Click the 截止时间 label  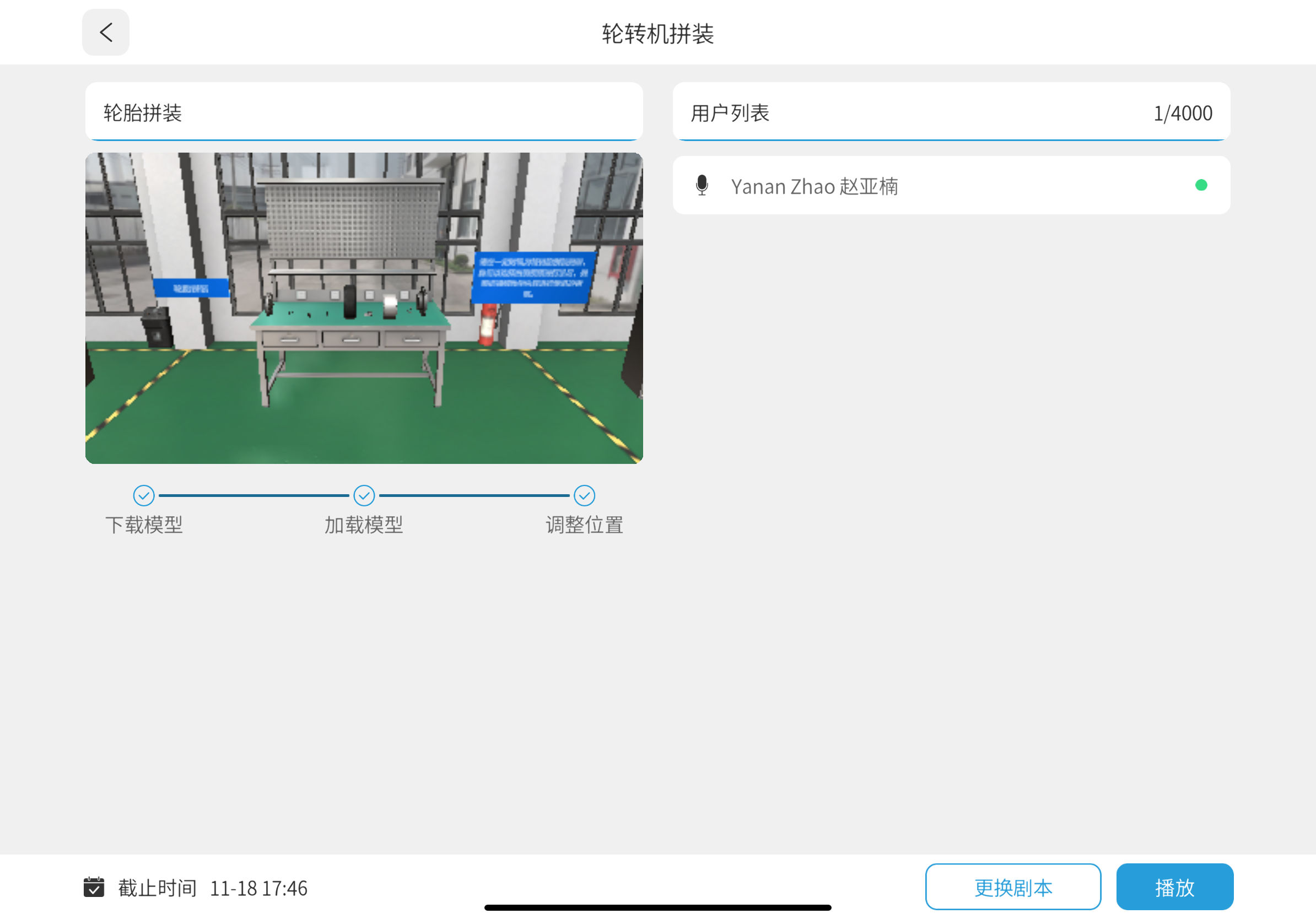click(x=158, y=888)
